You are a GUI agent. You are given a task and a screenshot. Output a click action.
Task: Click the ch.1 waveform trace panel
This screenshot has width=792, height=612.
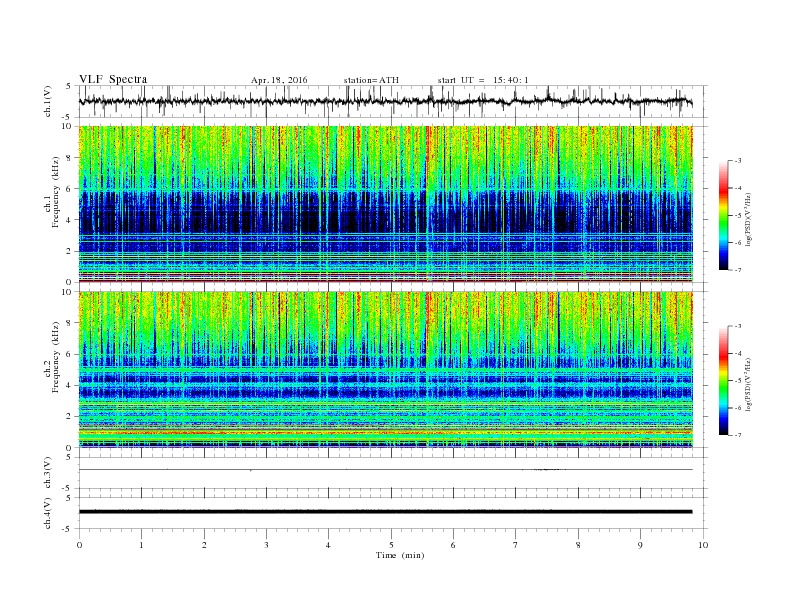[393, 101]
